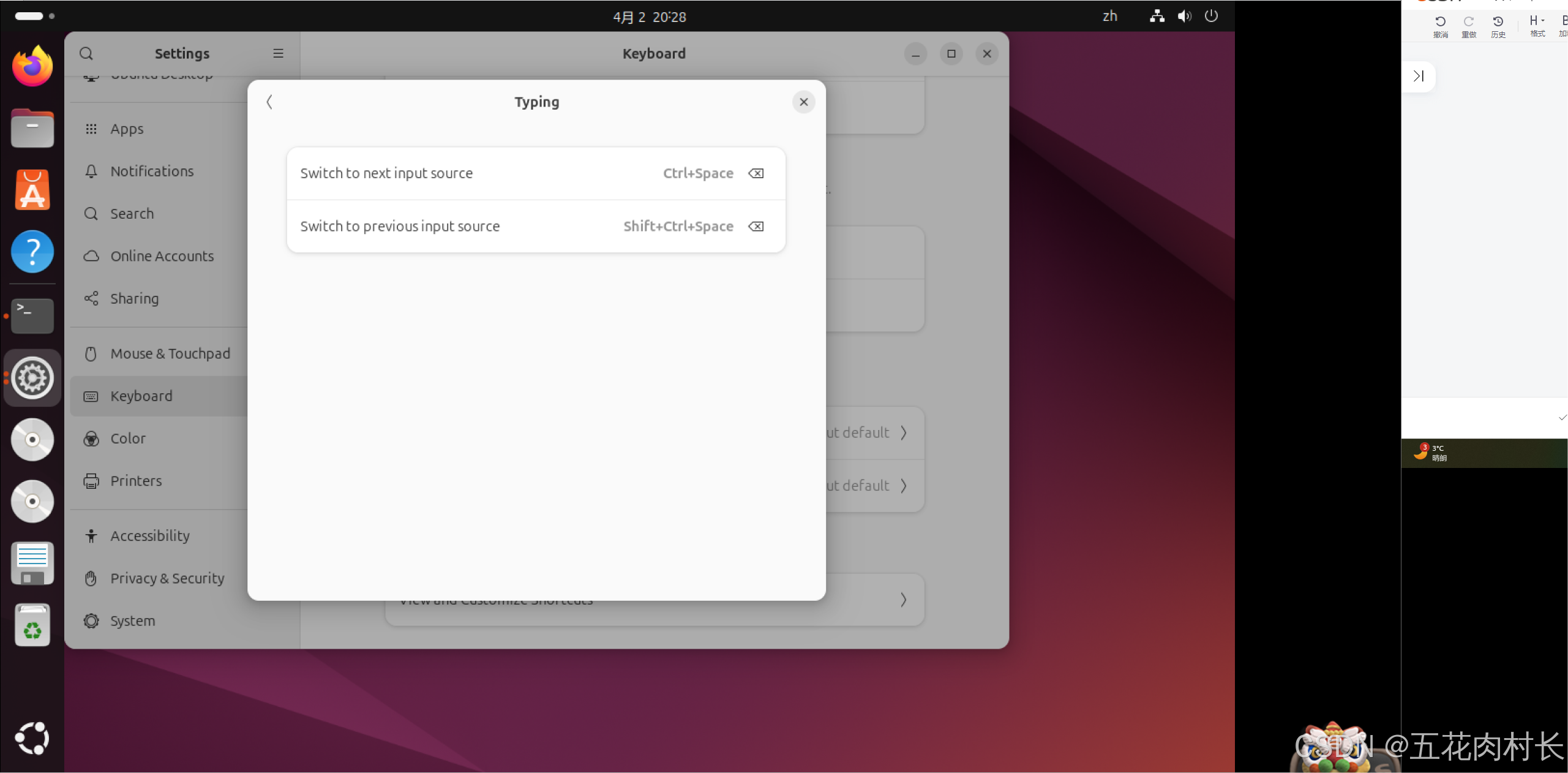
Task: Close the Typing dialog
Action: click(803, 102)
